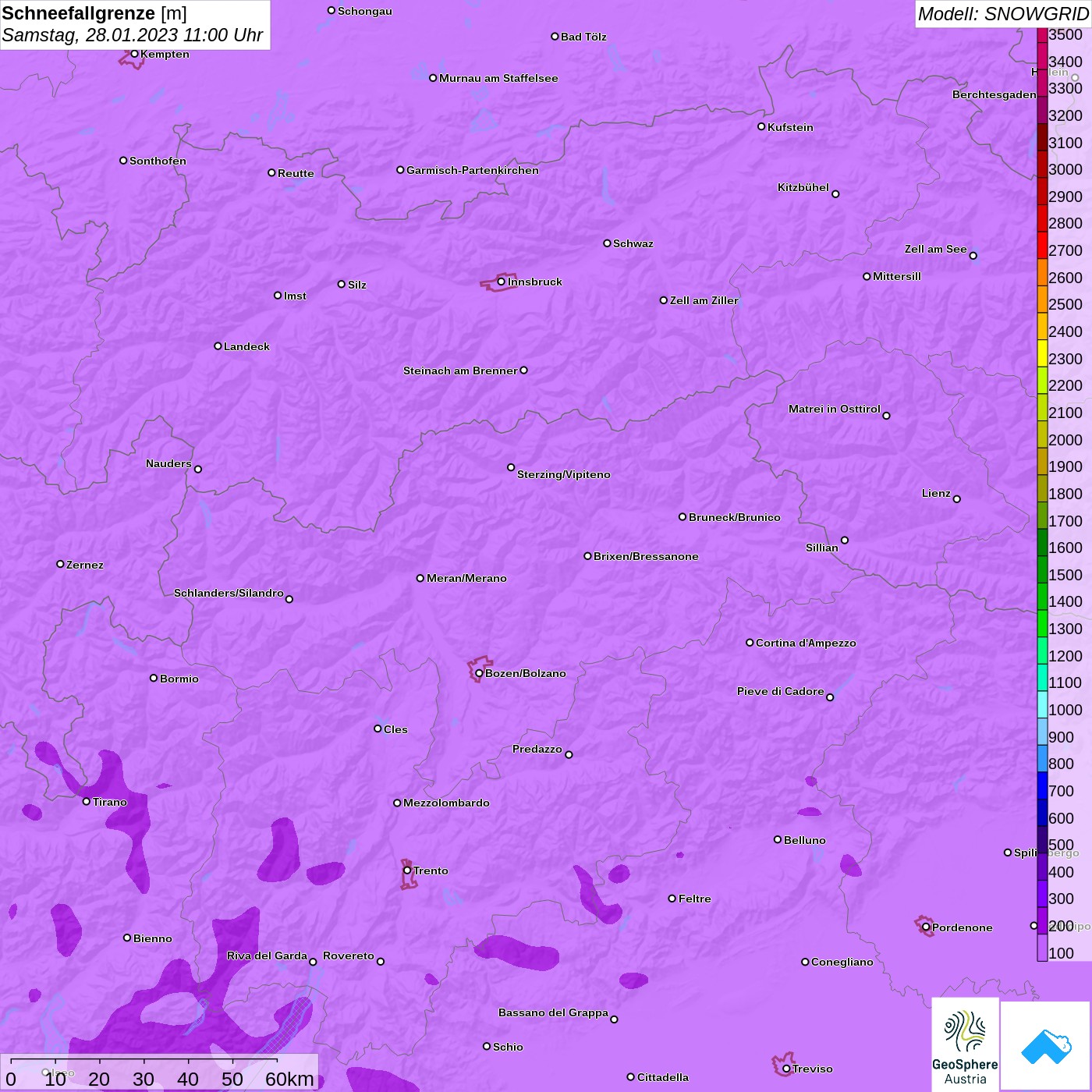
Task: Click the Predazzo location dot
Action: [569, 754]
